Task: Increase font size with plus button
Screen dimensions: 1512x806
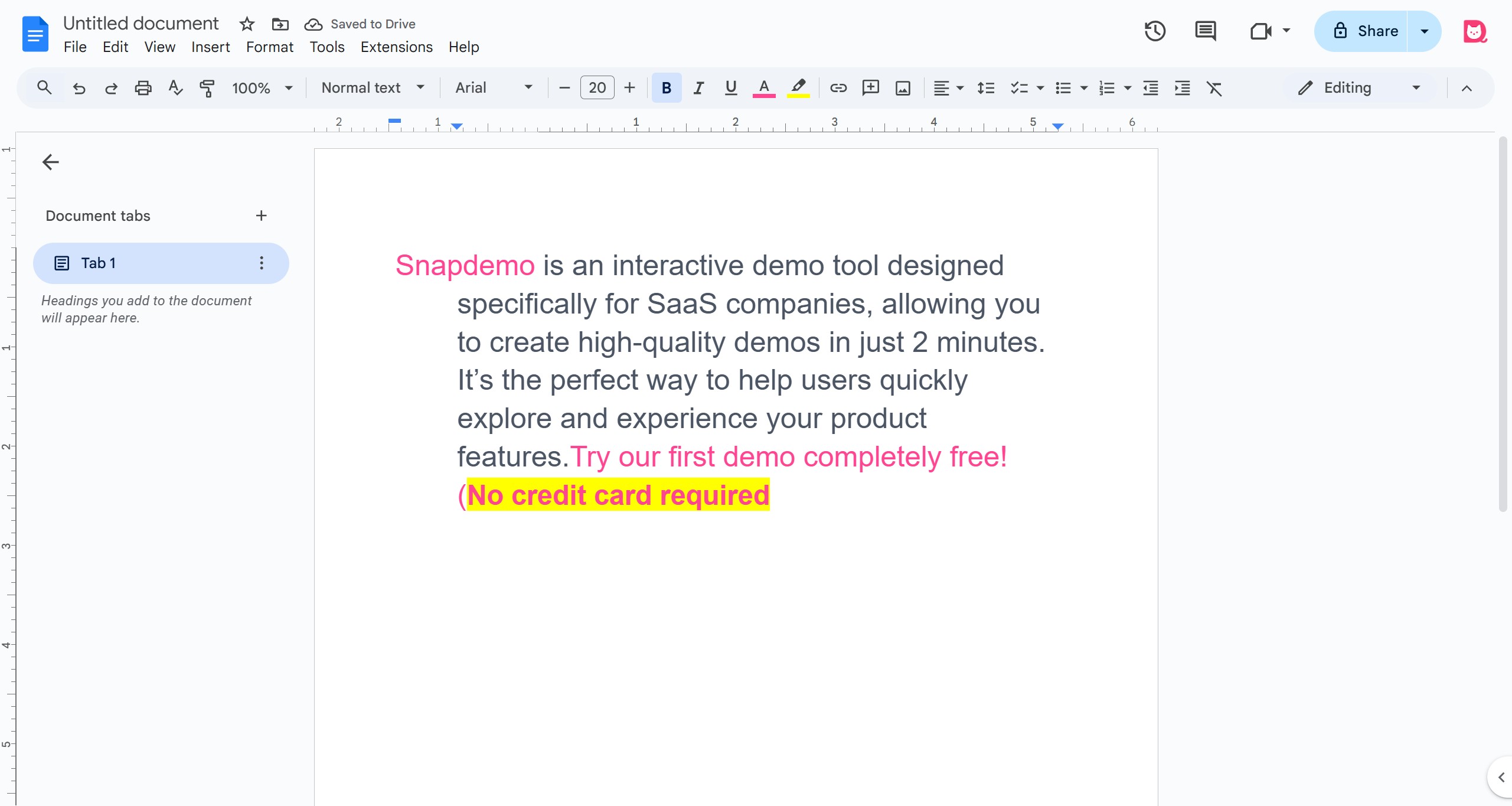Action: (629, 88)
